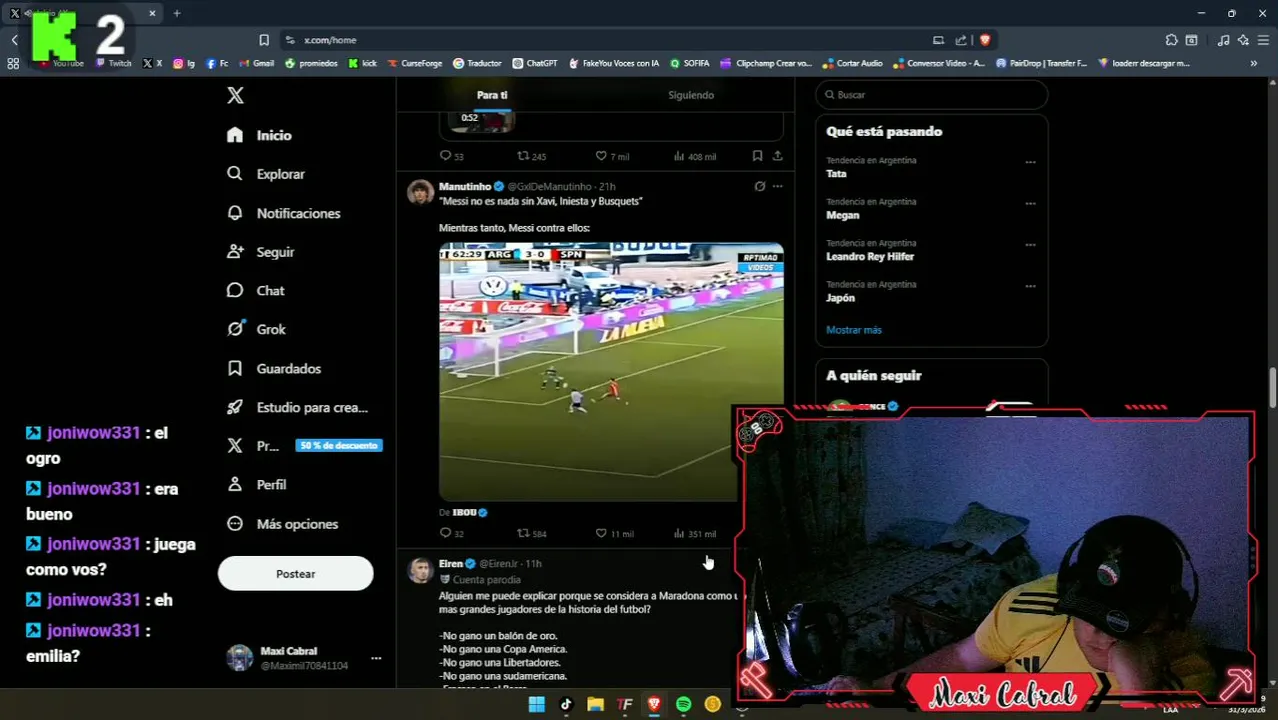Open Leandro Rey Hilfer trending topic
The image size is (1278, 720).
click(x=870, y=256)
